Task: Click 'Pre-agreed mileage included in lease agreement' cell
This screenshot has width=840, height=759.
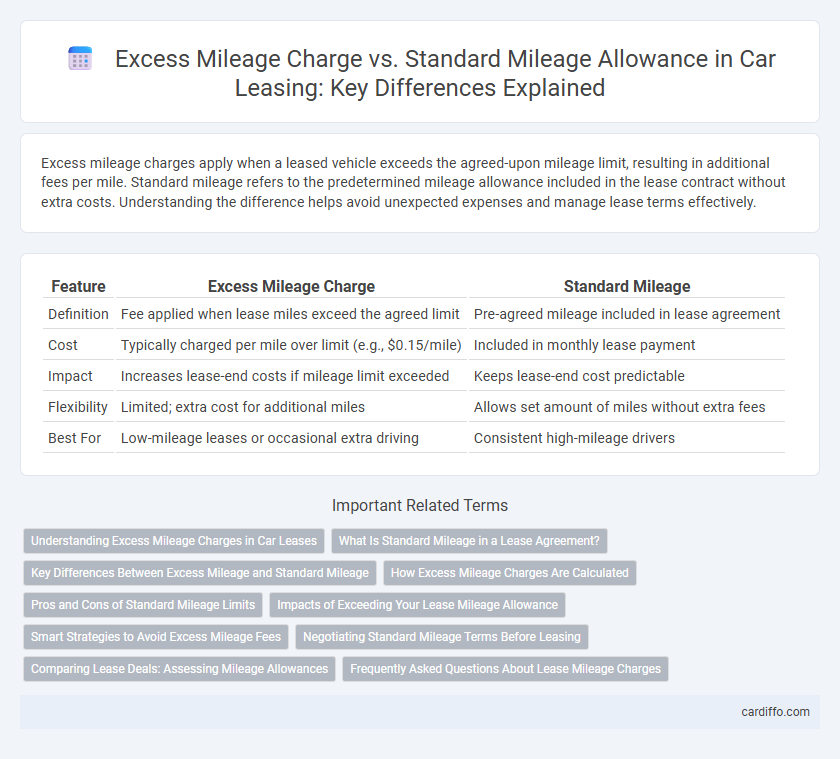Action: (627, 314)
